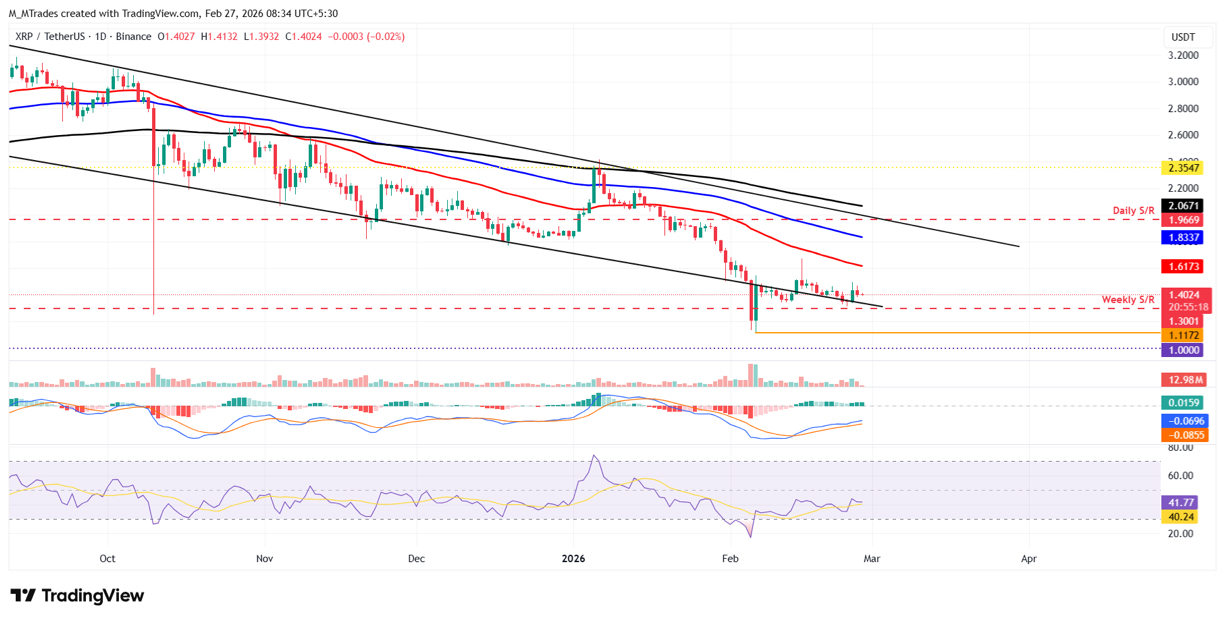Click the USDT currency label at top right
This screenshot has height=621, width=1225.
(1183, 37)
